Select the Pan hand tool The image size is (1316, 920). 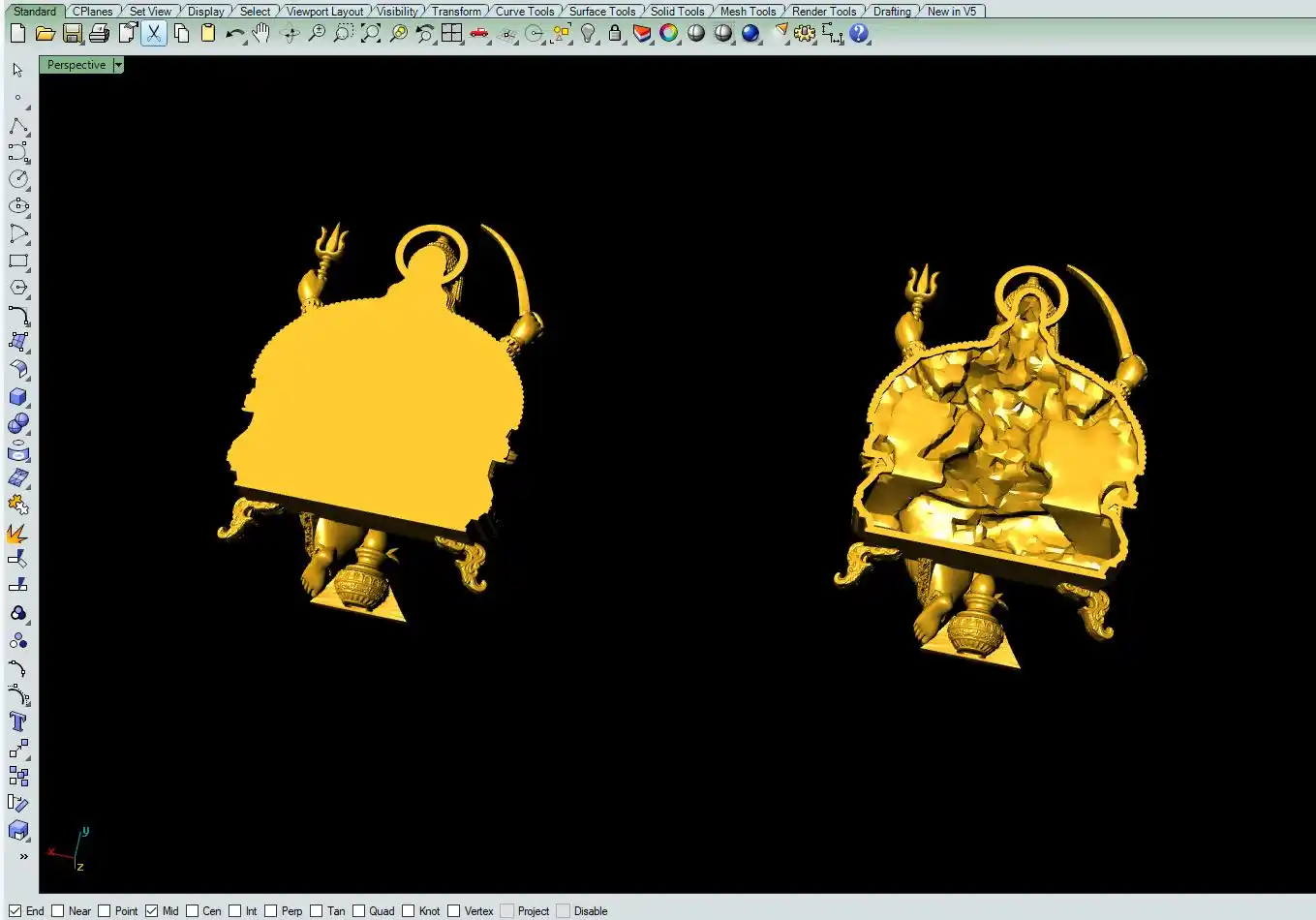[261, 34]
